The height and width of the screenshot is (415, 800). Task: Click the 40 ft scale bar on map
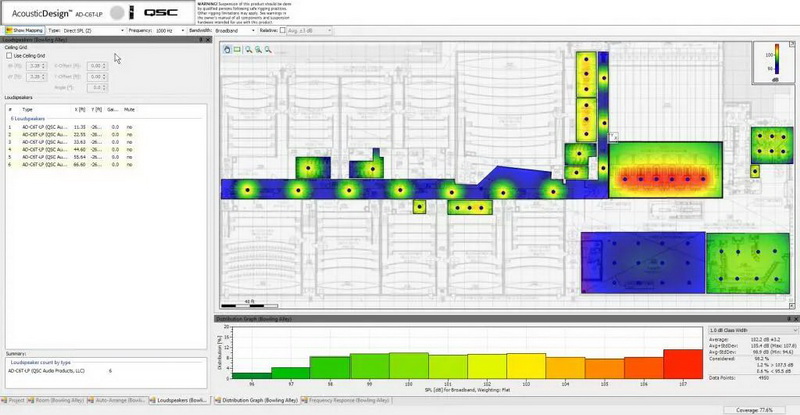(249, 304)
